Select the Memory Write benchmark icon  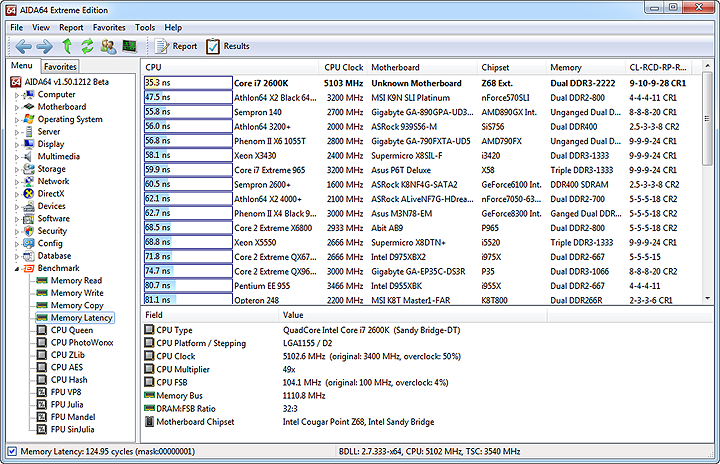(x=42, y=293)
